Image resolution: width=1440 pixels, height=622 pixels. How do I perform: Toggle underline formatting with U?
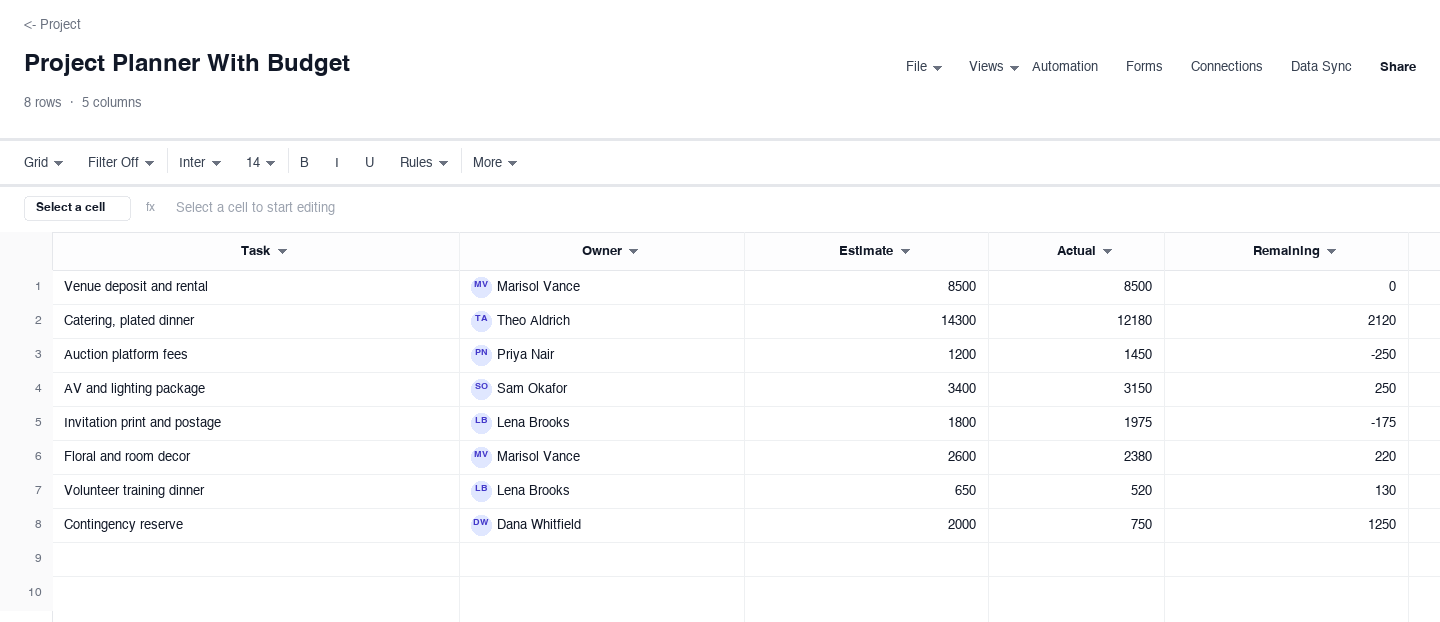click(x=369, y=162)
